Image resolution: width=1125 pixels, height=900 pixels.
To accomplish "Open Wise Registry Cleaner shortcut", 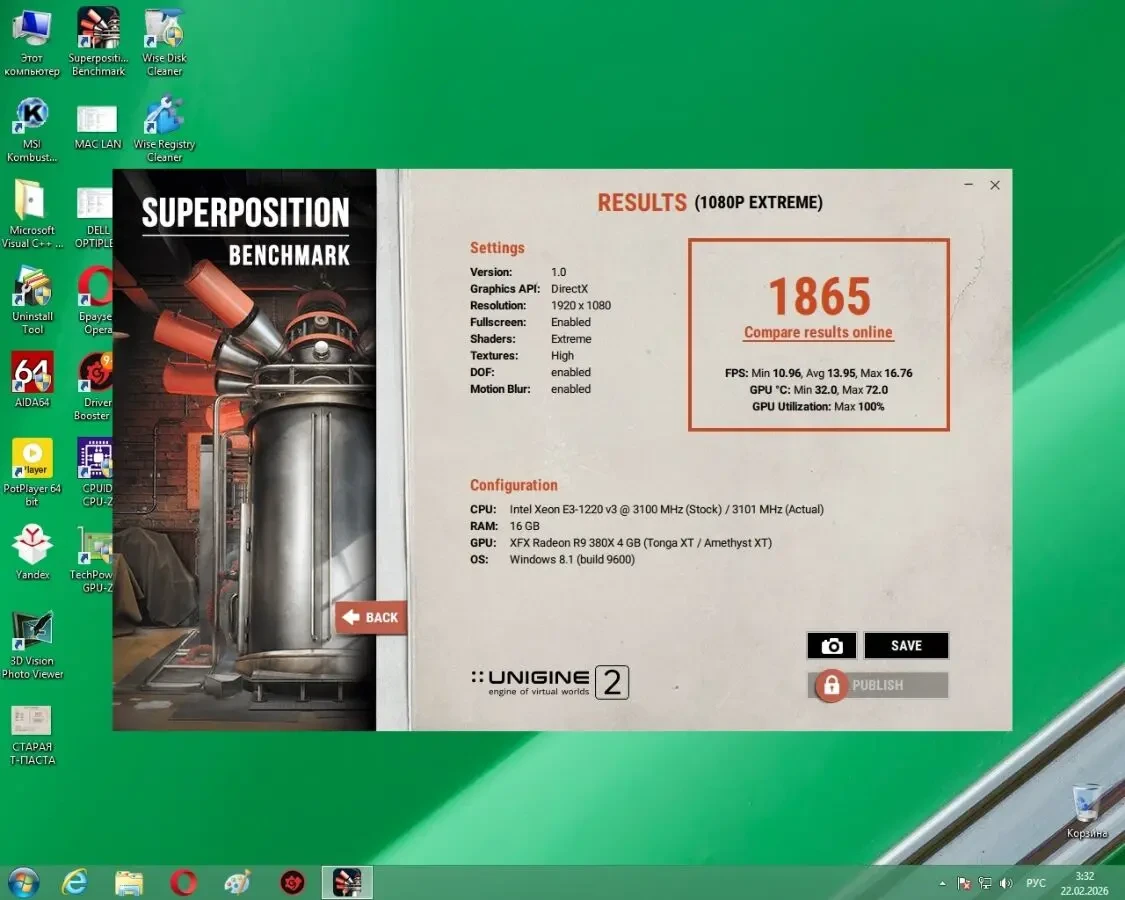I will [x=164, y=130].
